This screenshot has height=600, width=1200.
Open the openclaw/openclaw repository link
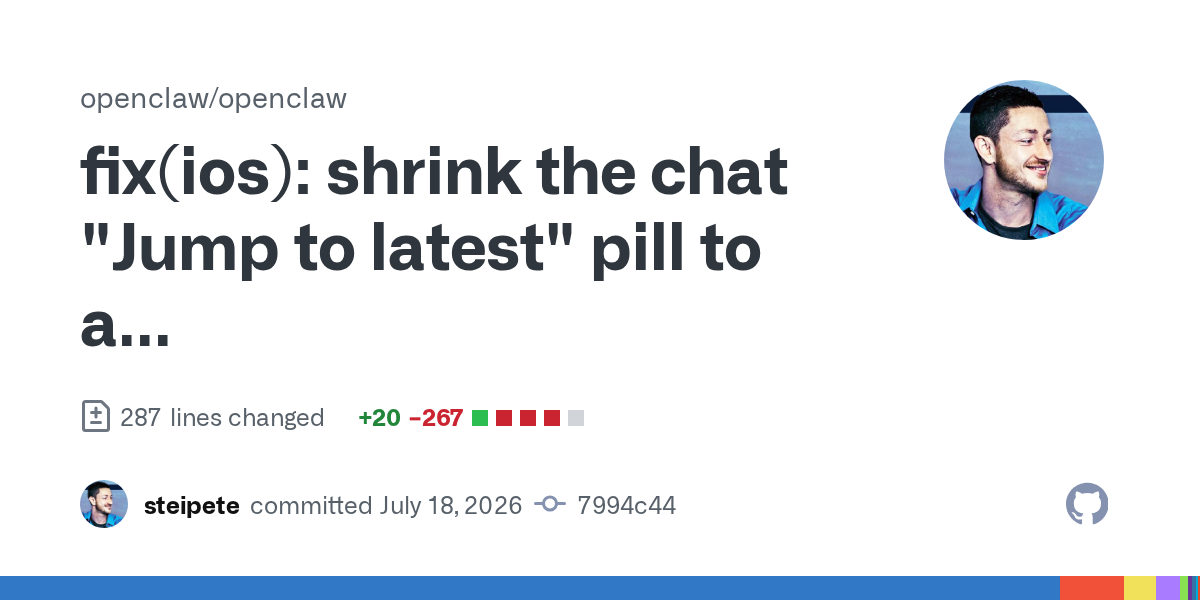pyautogui.click(x=213, y=99)
